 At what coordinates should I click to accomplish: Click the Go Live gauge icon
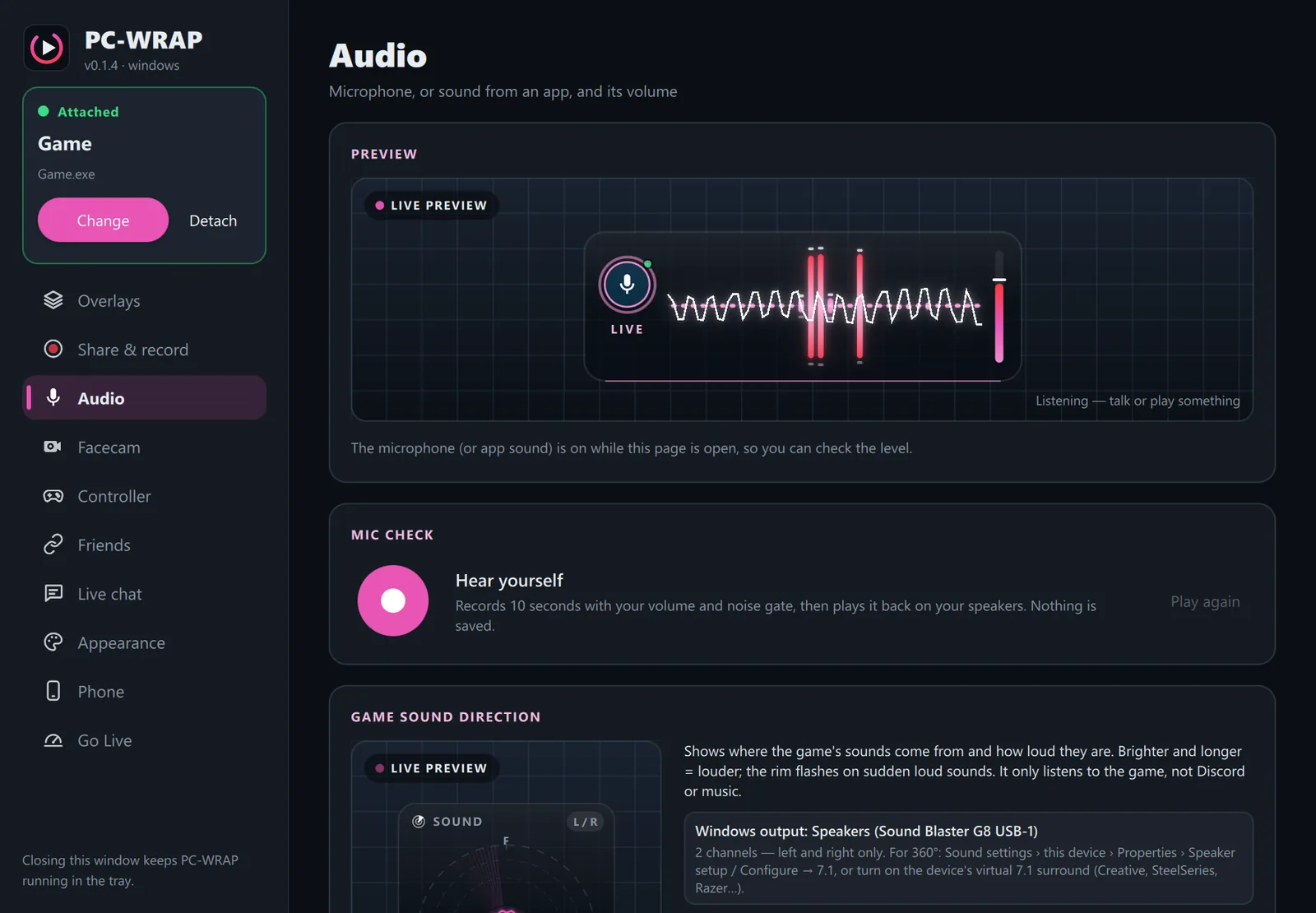(x=53, y=740)
